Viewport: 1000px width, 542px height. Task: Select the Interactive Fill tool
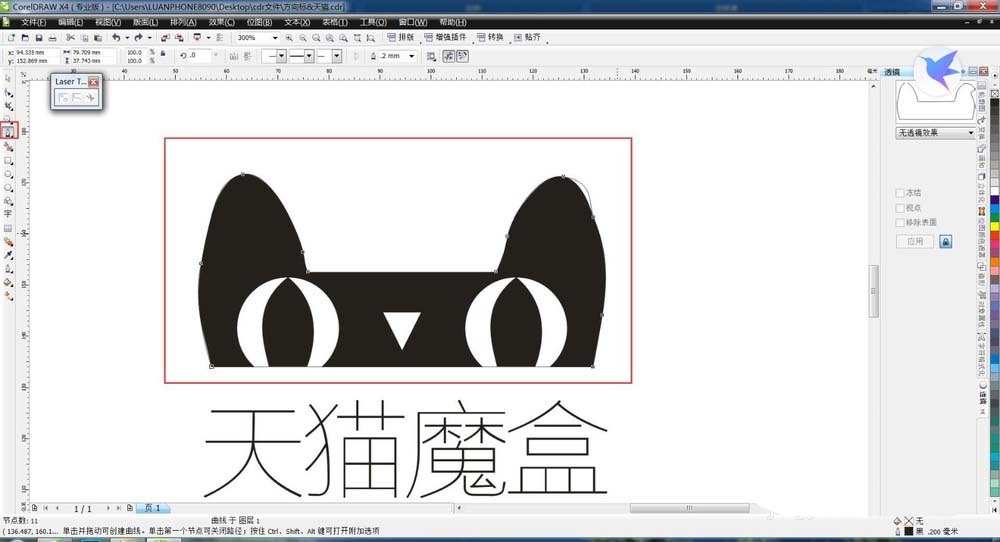[x=8, y=296]
